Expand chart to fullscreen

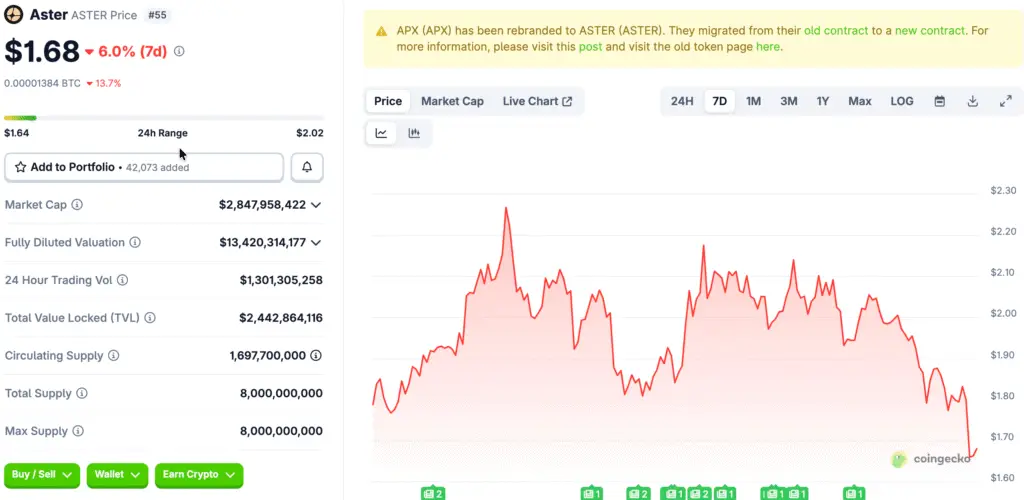click(1005, 101)
